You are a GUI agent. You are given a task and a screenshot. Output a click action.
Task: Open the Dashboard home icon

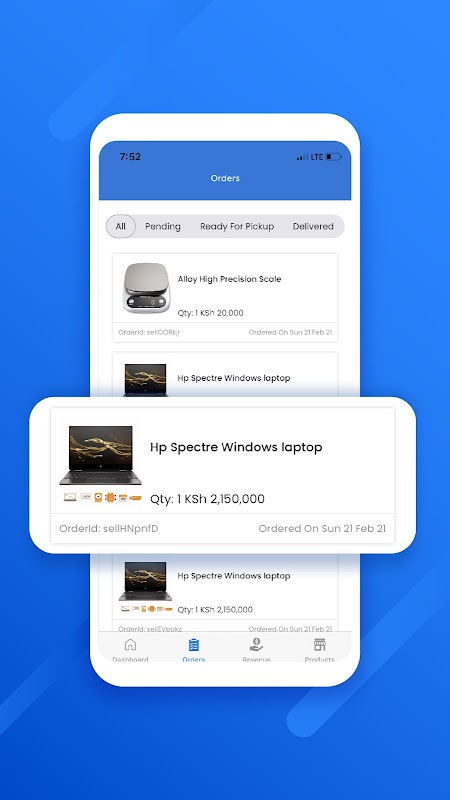tap(130, 644)
